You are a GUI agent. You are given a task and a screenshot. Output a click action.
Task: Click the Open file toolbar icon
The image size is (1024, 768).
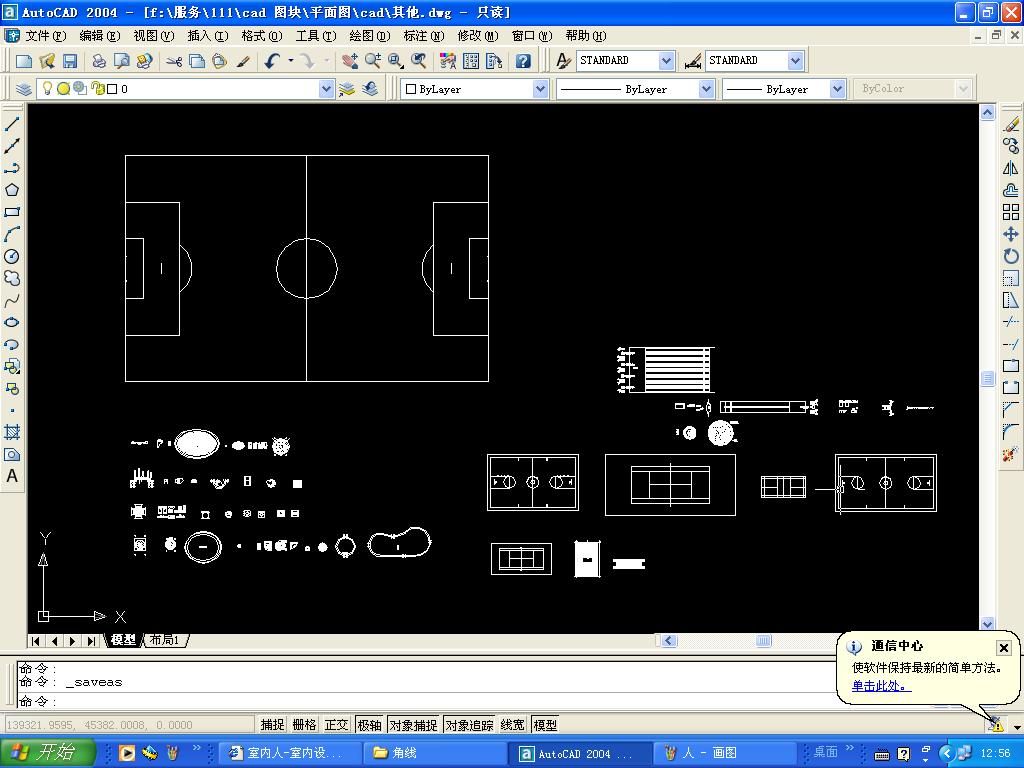pyautogui.click(x=47, y=61)
